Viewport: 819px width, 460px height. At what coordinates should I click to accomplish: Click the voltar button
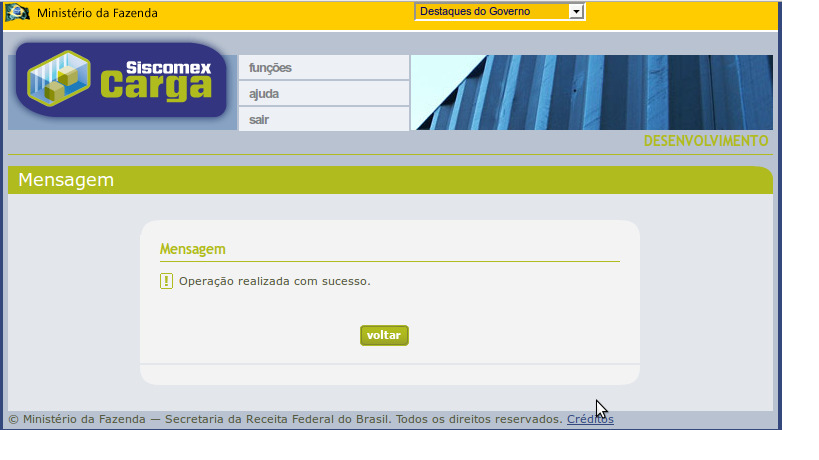click(x=384, y=335)
